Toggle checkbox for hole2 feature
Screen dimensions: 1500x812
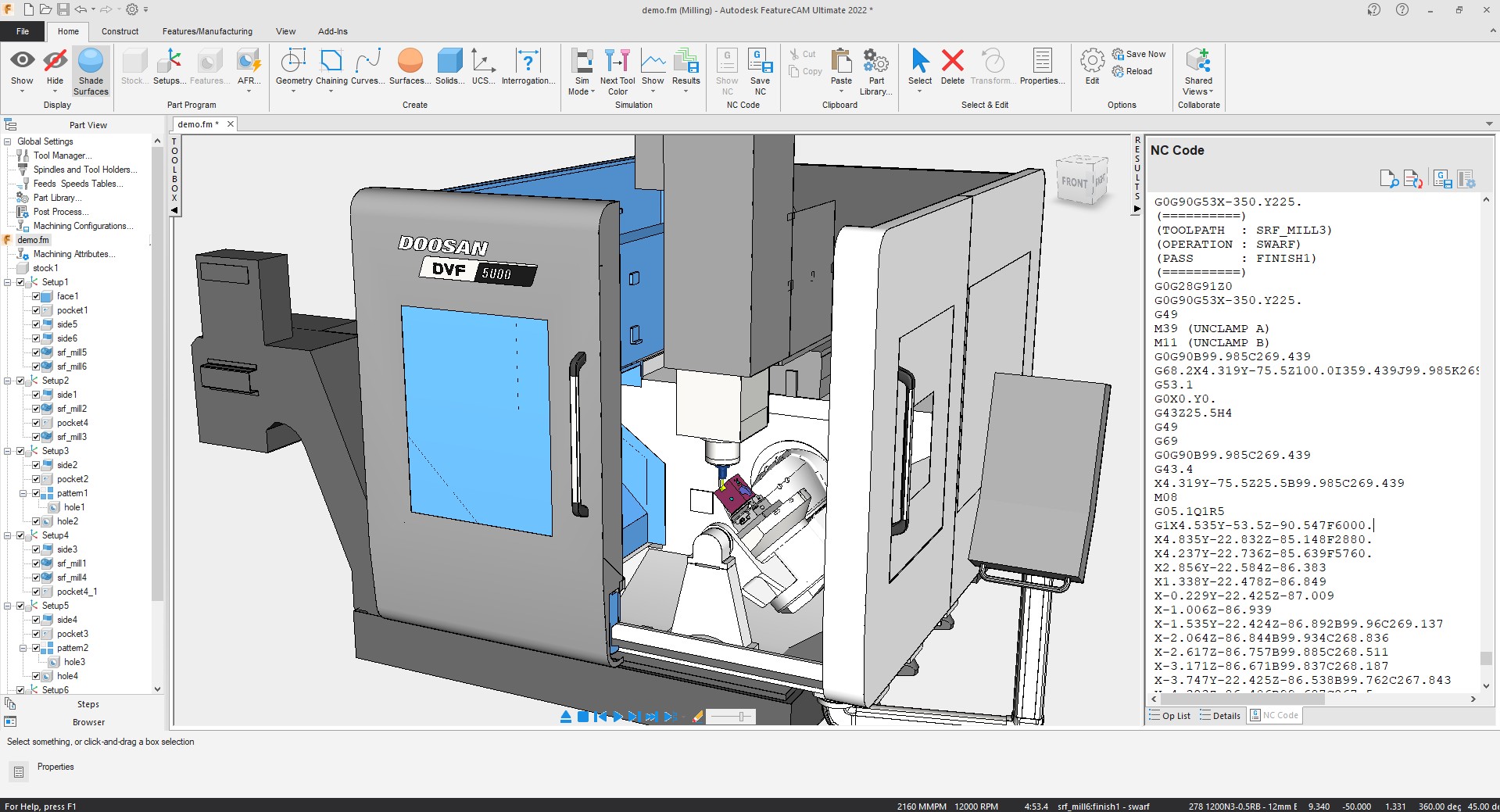36,521
